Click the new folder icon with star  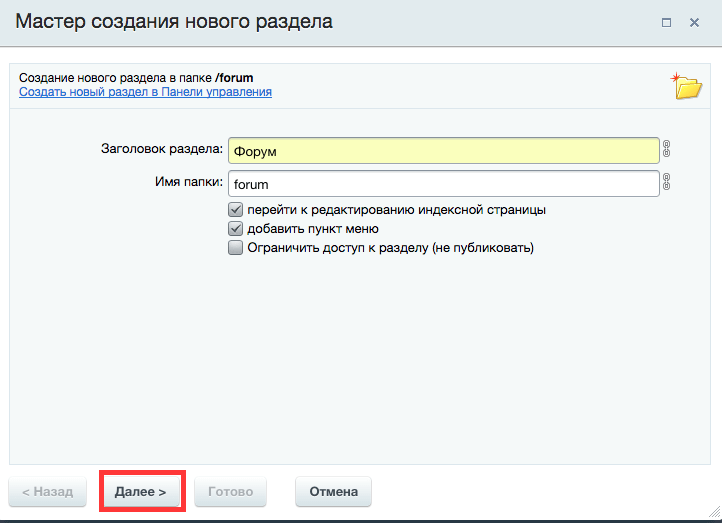coord(686,86)
